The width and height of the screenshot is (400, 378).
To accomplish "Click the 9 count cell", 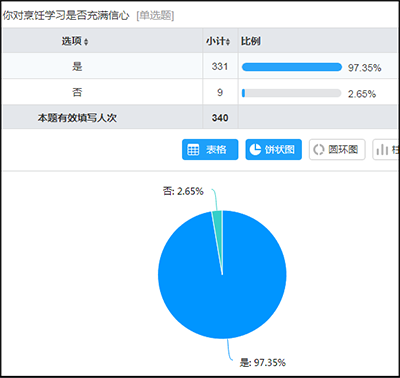I will [220, 92].
